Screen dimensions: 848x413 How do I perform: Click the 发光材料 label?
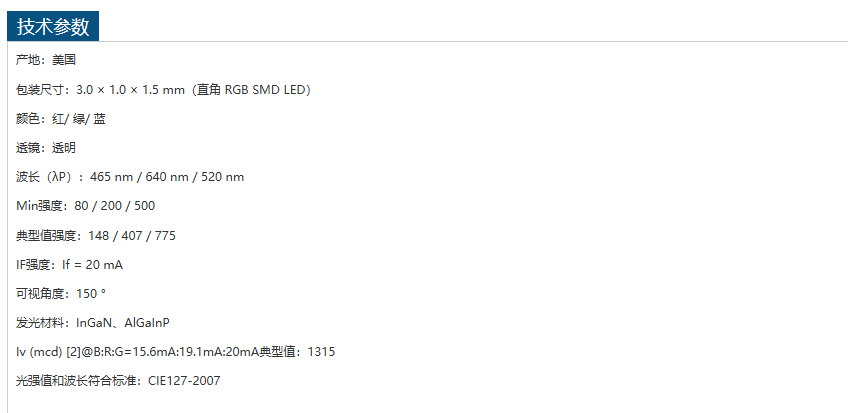click(x=42, y=323)
